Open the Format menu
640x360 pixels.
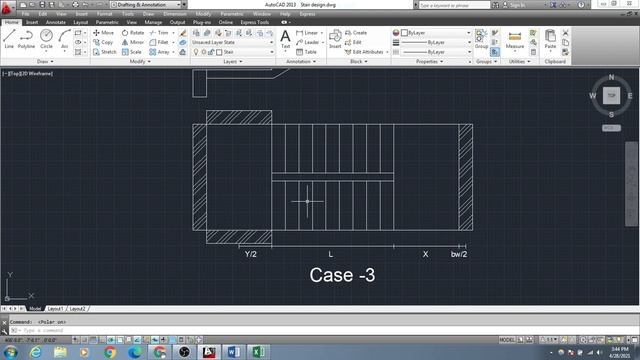pos(104,14)
